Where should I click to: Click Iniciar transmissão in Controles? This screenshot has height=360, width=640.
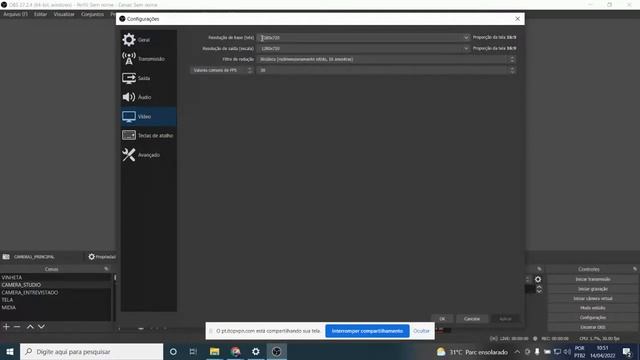[x=593, y=280]
